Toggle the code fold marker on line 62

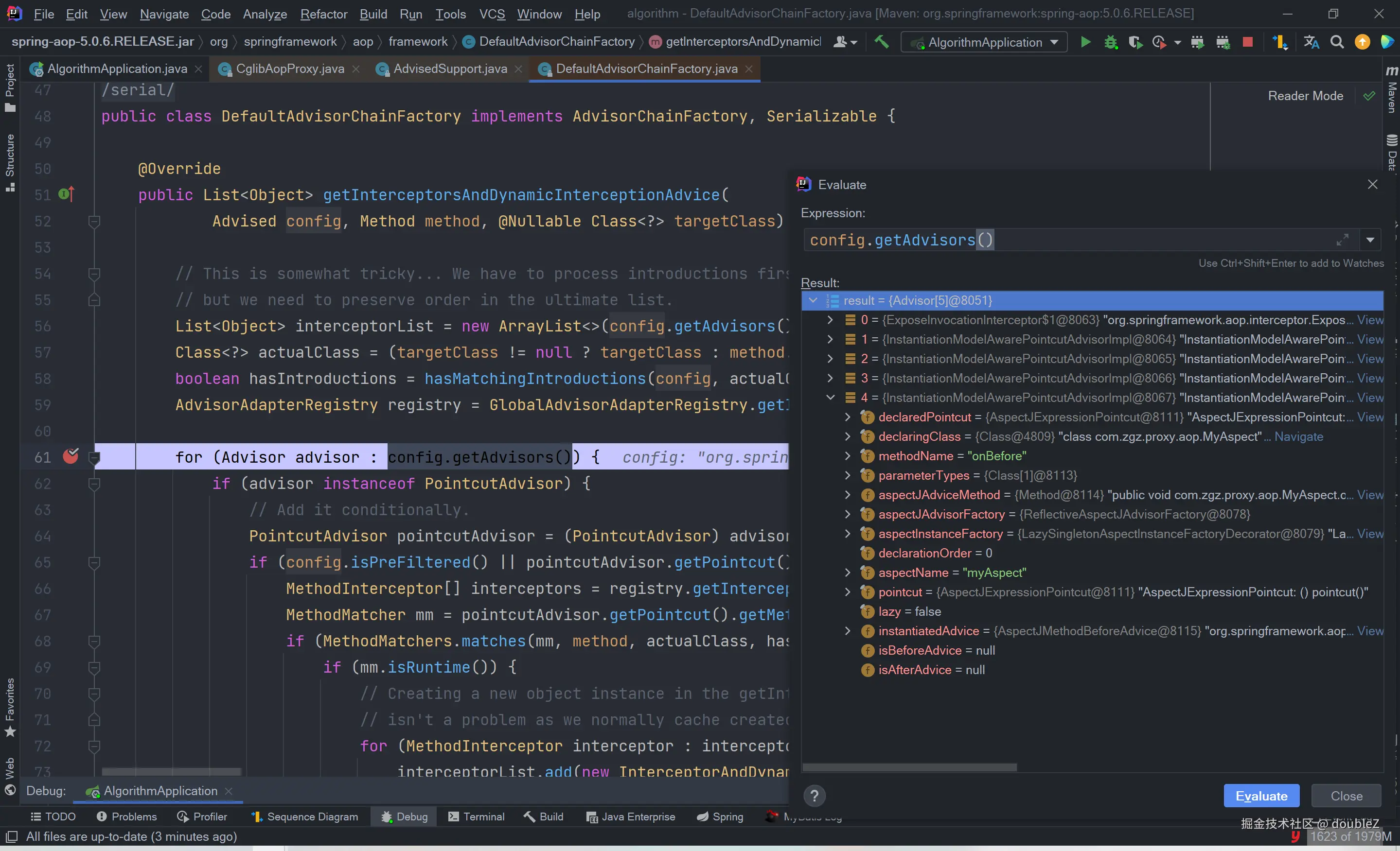point(95,484)
